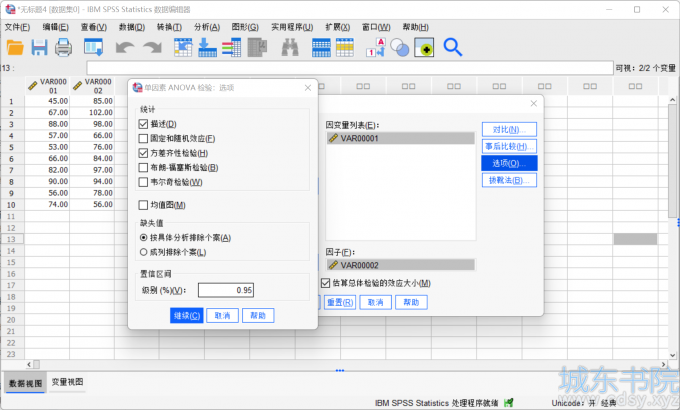Click the Open data document folder icon

pyautogui.click(x=15, y=47)
